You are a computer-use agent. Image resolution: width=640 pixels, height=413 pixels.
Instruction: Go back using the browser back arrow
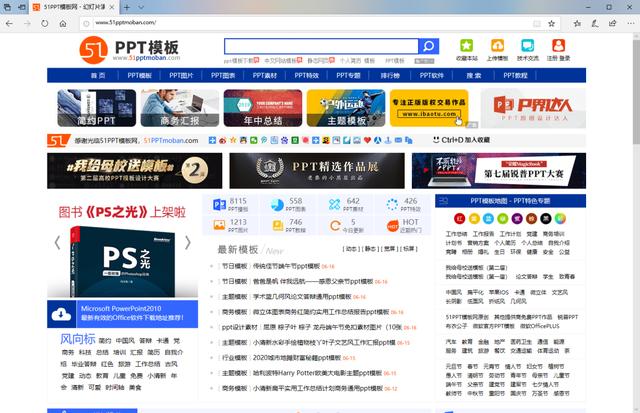tap(9, 23)
